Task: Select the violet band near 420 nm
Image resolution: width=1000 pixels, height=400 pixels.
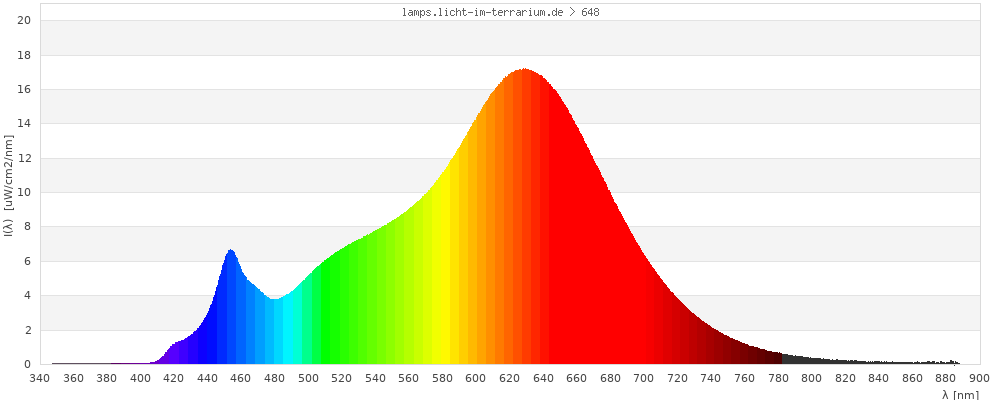Action: 174,353
